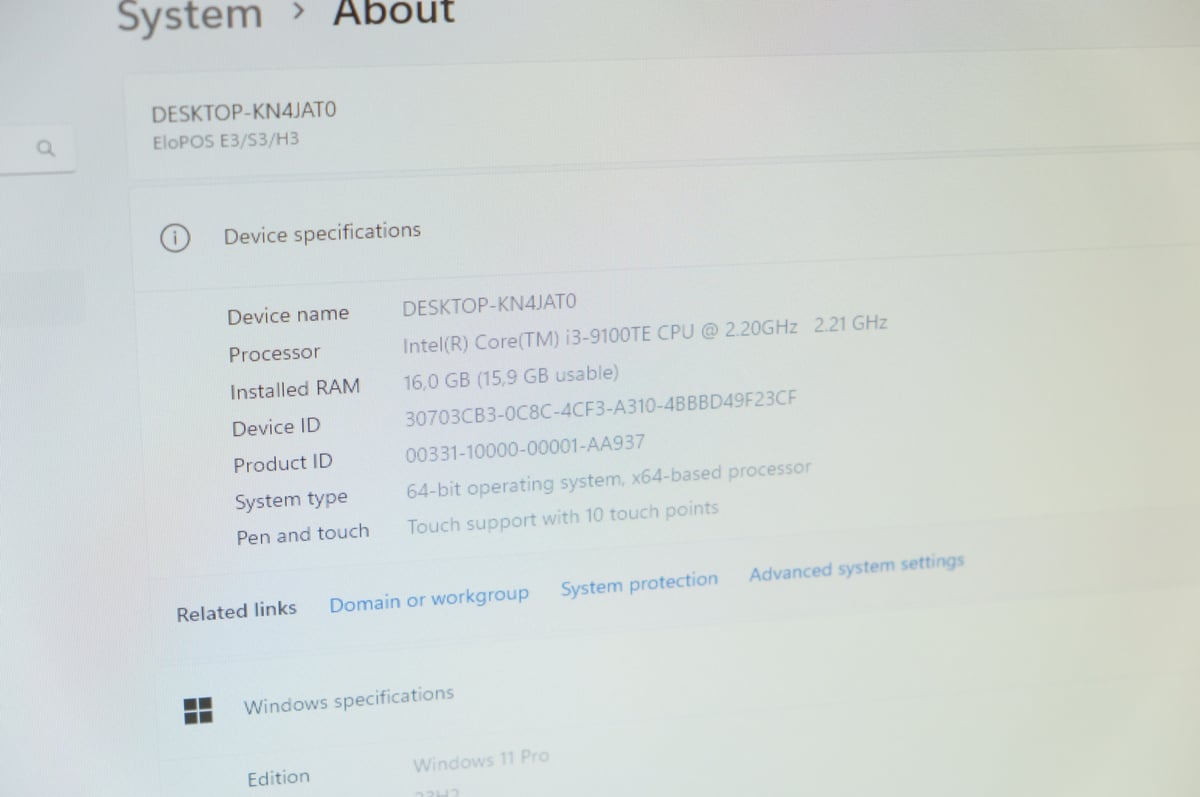This screenshot has width=1200, height=797.
Task: Select the 64-bit operating system value
Action: tap(608, 479)
